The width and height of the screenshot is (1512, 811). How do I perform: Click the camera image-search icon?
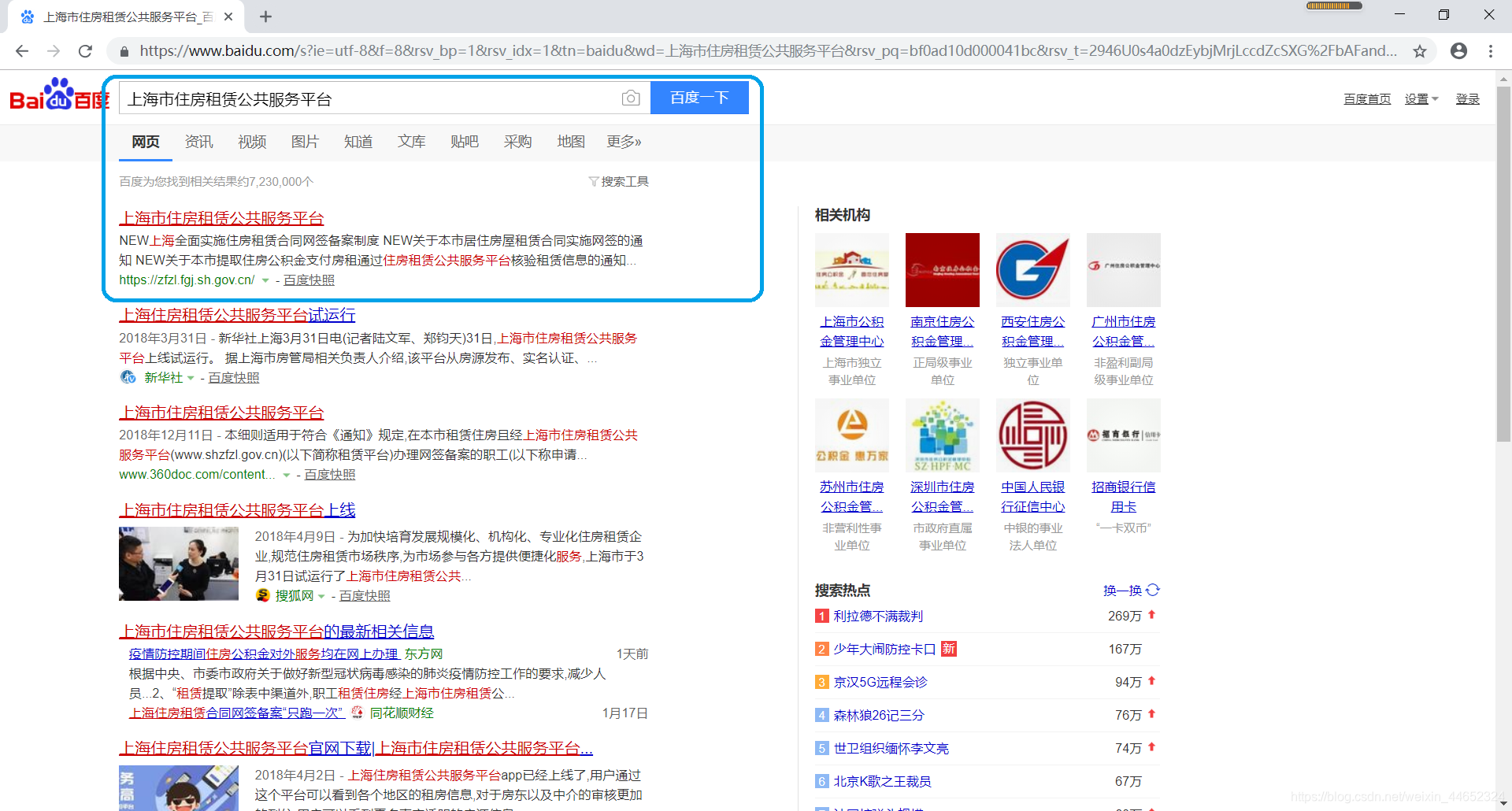[x=630, y=98]
